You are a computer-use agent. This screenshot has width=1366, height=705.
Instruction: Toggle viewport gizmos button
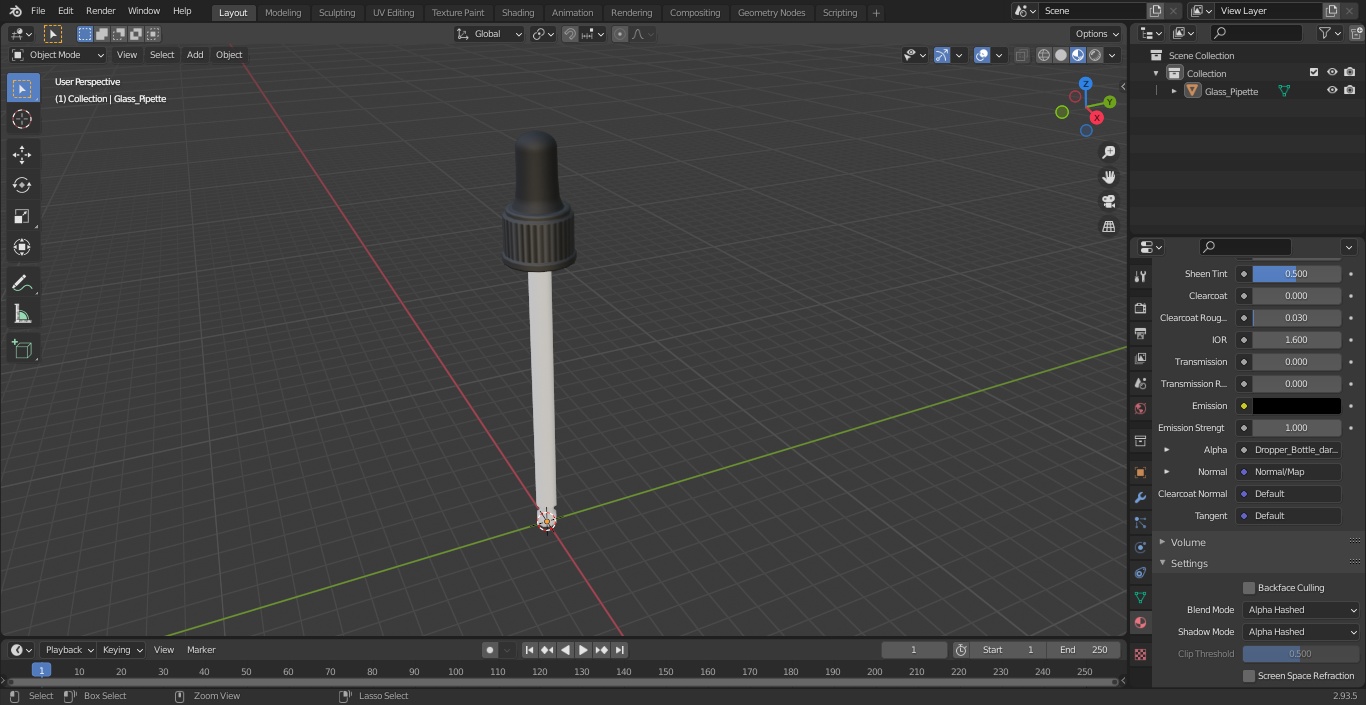pos(942,55)
